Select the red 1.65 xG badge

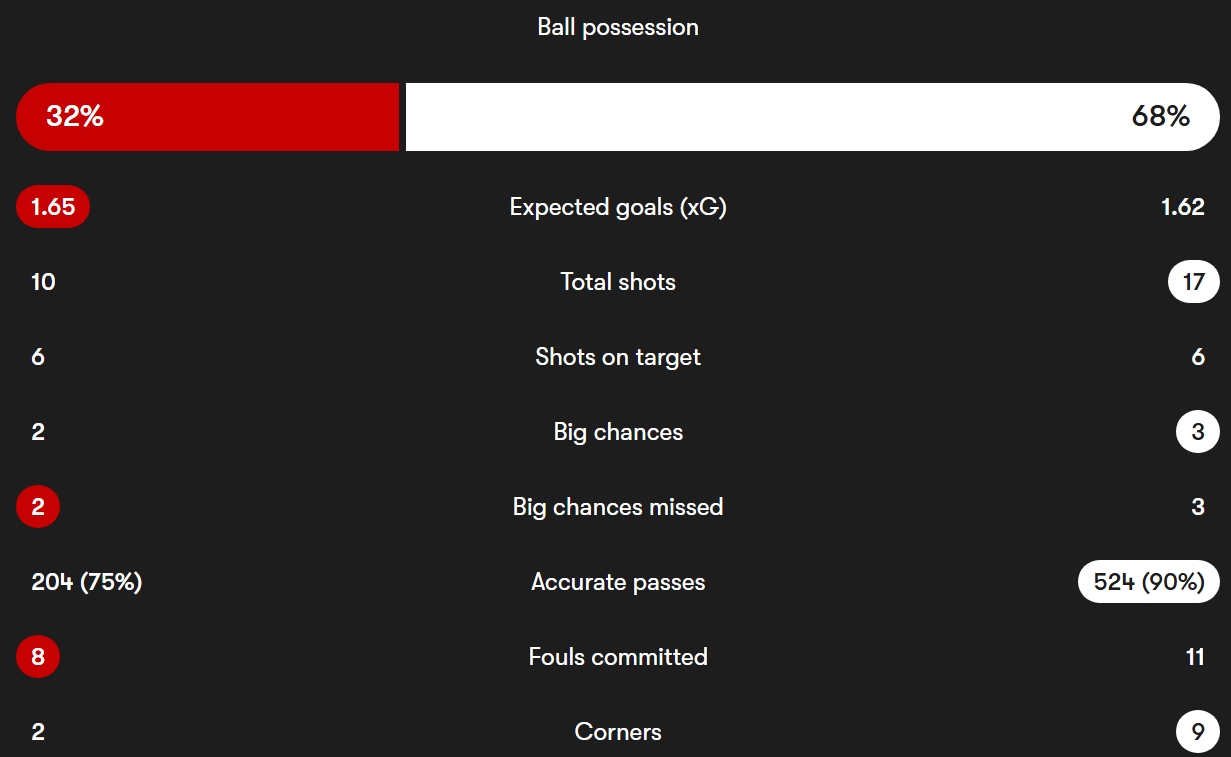(53, 207)
